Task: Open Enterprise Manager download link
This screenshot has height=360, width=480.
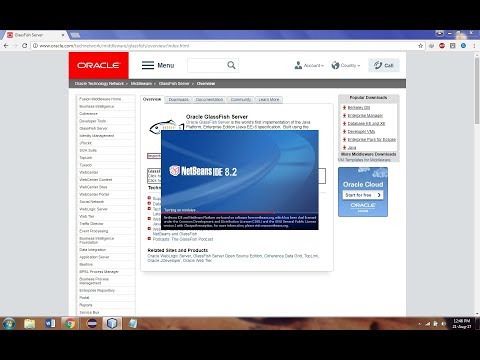Action: [365, 116]
